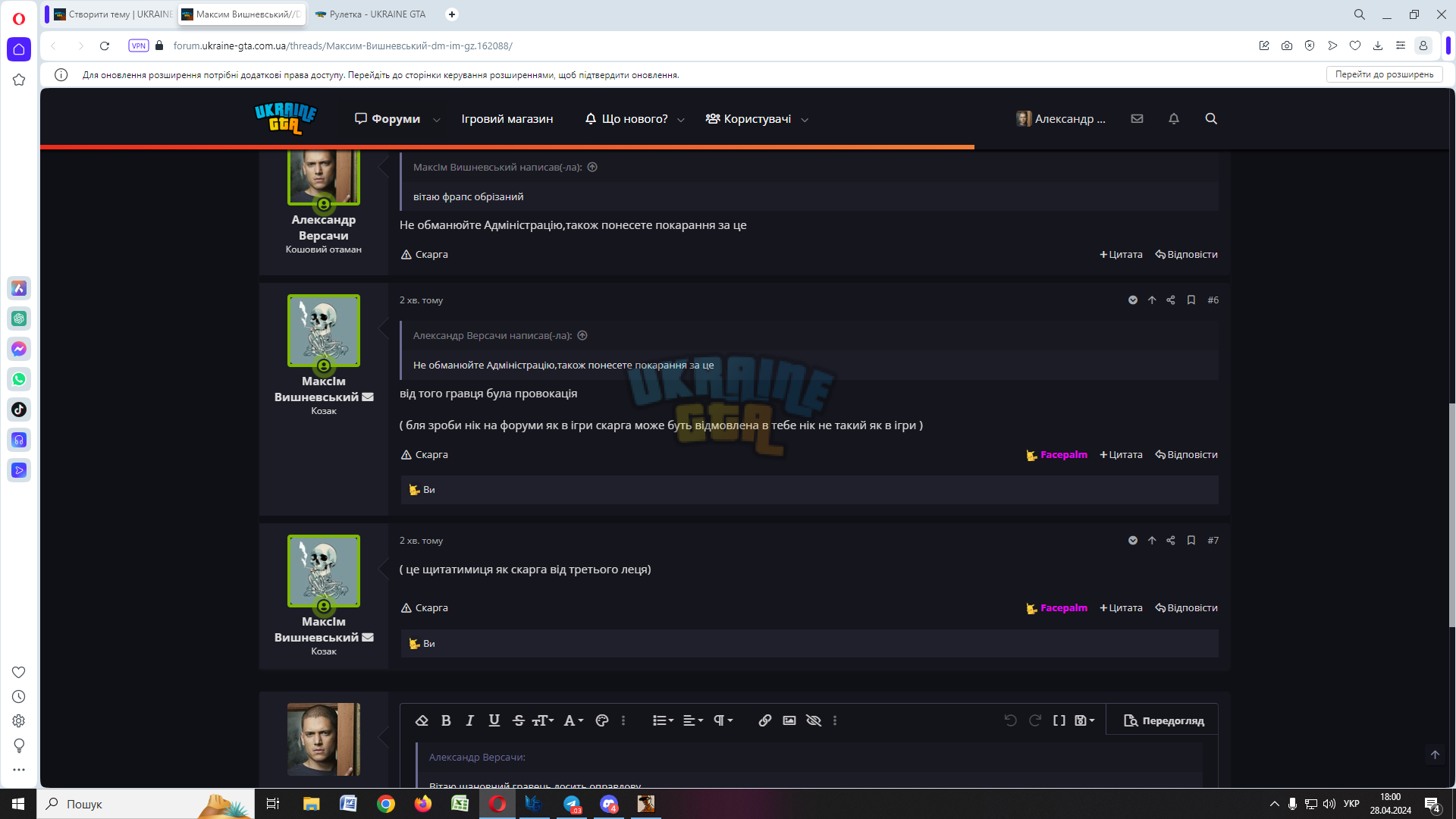Insert a link with the chain icon
Image resolution: width=1456 pixels, height=819 pixels.
(765, 720)
